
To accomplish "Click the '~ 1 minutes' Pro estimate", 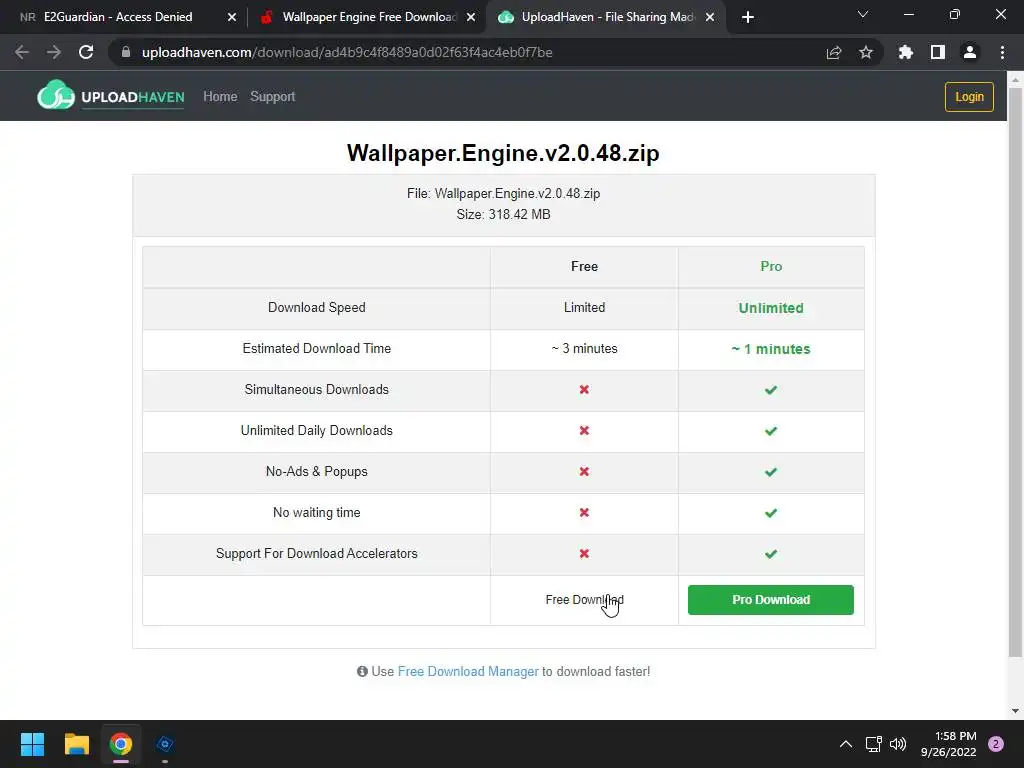I will [x=771, y=349].
